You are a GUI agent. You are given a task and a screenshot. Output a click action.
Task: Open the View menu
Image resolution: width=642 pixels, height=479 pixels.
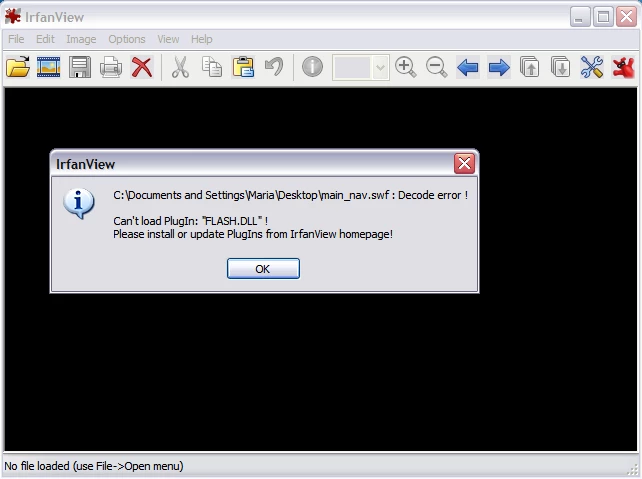[x=168, y=39]
